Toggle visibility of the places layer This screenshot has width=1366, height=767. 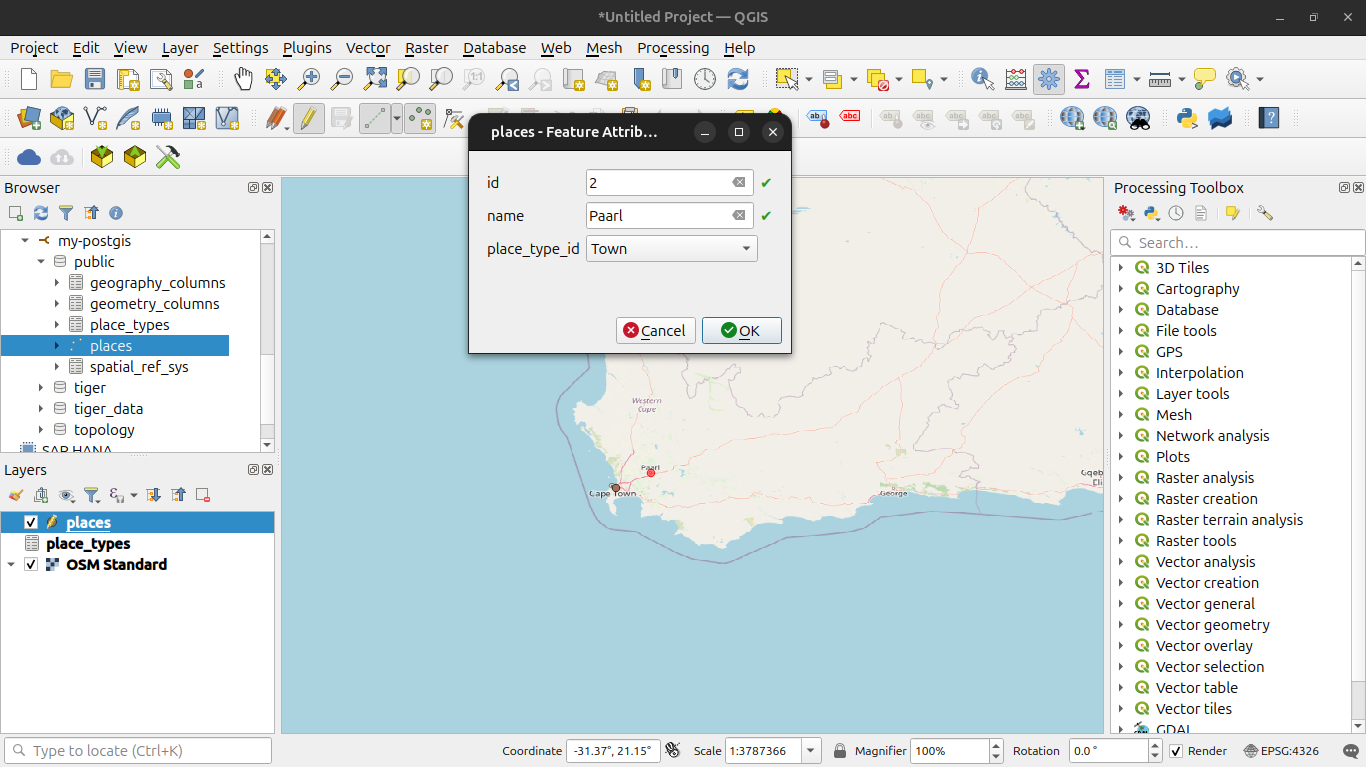pyautogui.click(x=31, y=522)
